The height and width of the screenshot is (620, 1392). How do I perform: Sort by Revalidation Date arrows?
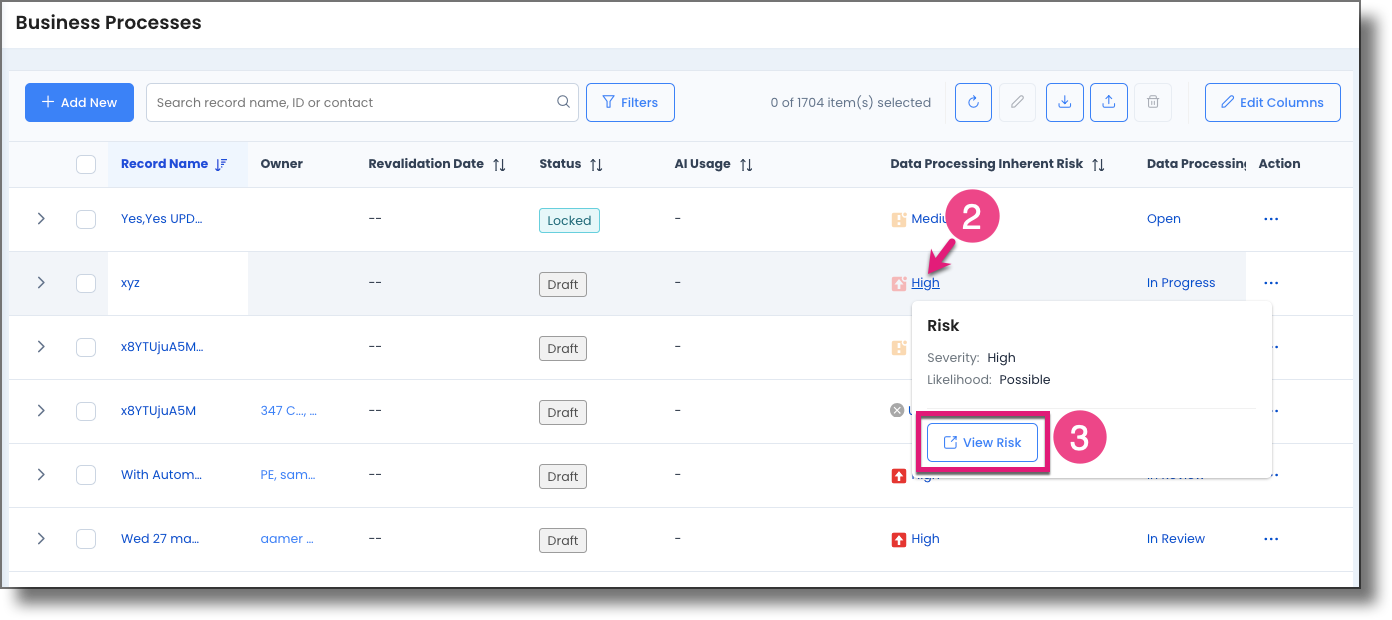tap(499, 164)
